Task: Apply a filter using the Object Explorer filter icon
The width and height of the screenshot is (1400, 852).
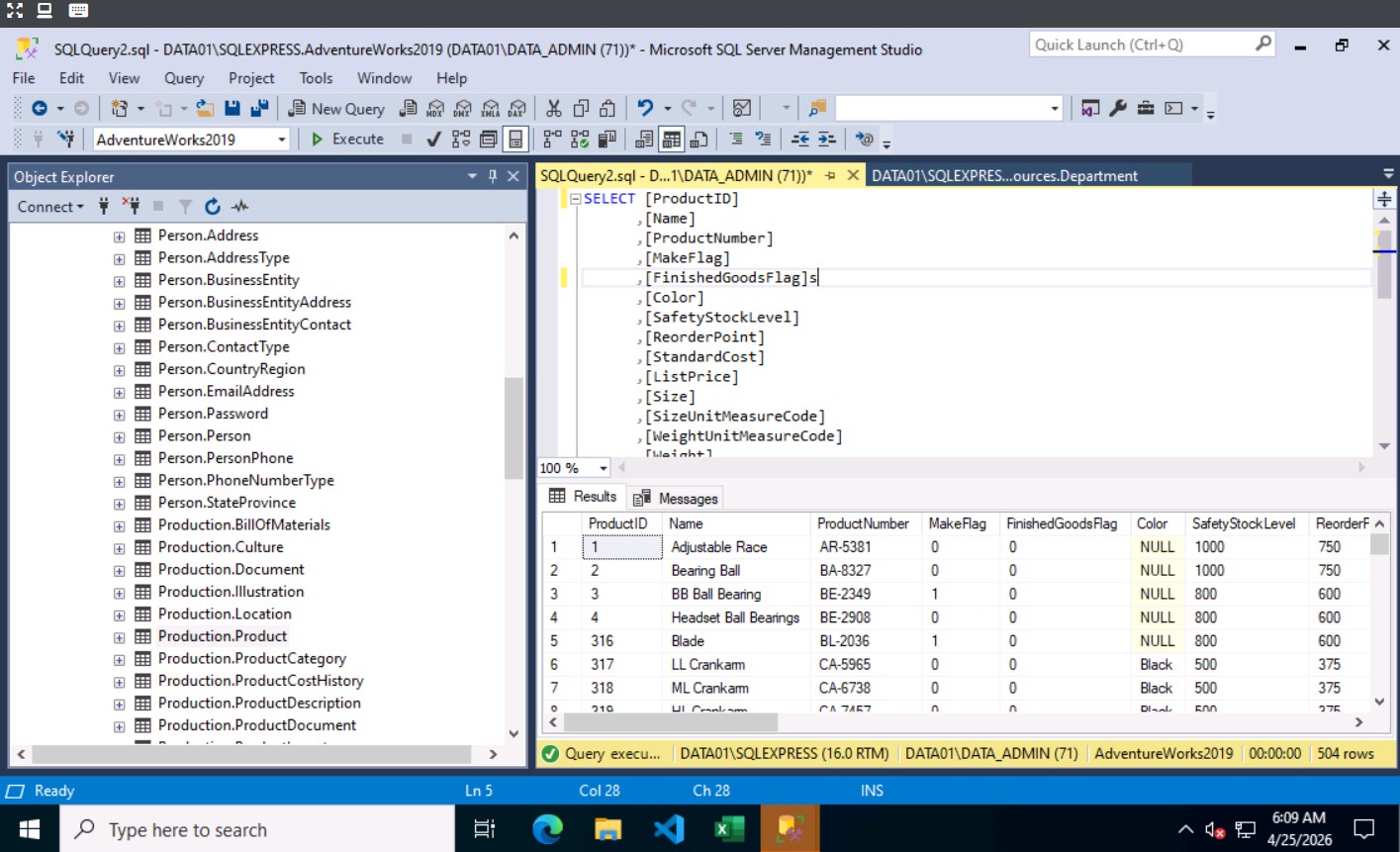Action: click(184, 207)
